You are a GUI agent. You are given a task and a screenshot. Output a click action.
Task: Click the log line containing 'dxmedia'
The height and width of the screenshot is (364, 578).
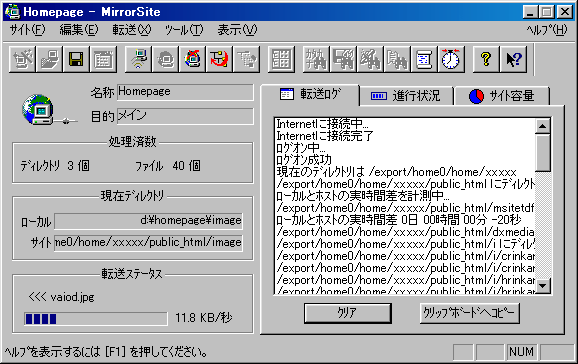point(405,232)
